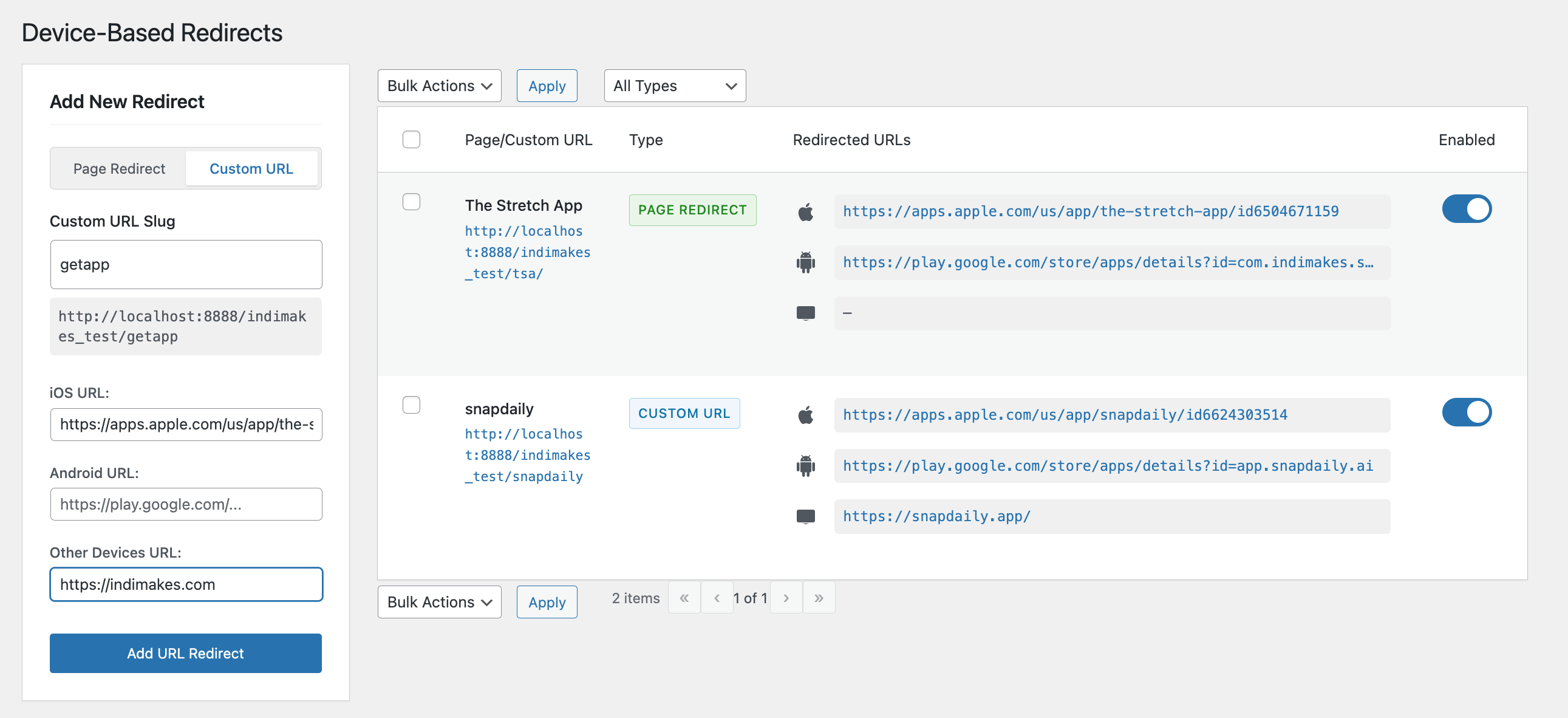The width and height of the screenshot is (1568, 718).
Task: Focus the Other Devices URL field
Action: tap(186, 584)
